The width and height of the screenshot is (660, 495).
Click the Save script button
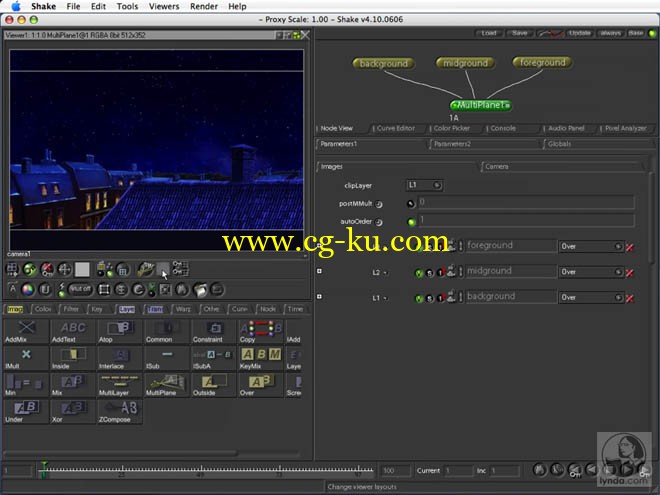point(520,33)
